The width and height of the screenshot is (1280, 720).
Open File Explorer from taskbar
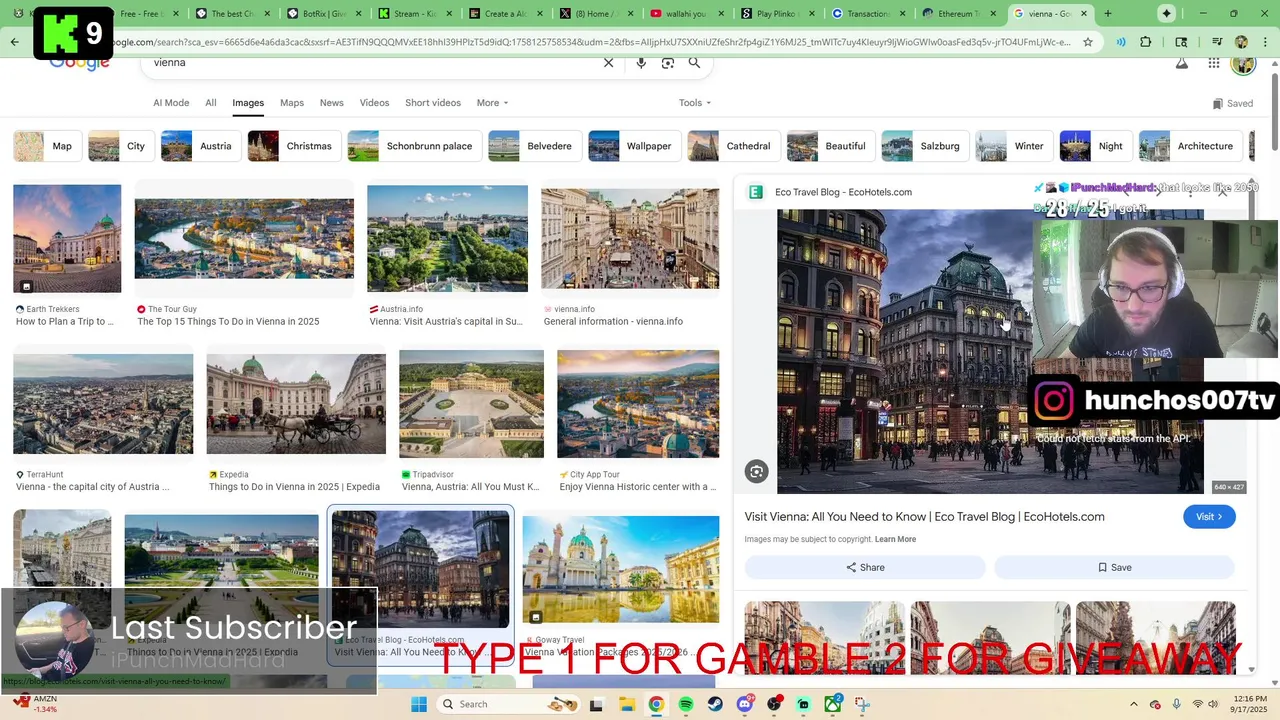coord(626,704)
